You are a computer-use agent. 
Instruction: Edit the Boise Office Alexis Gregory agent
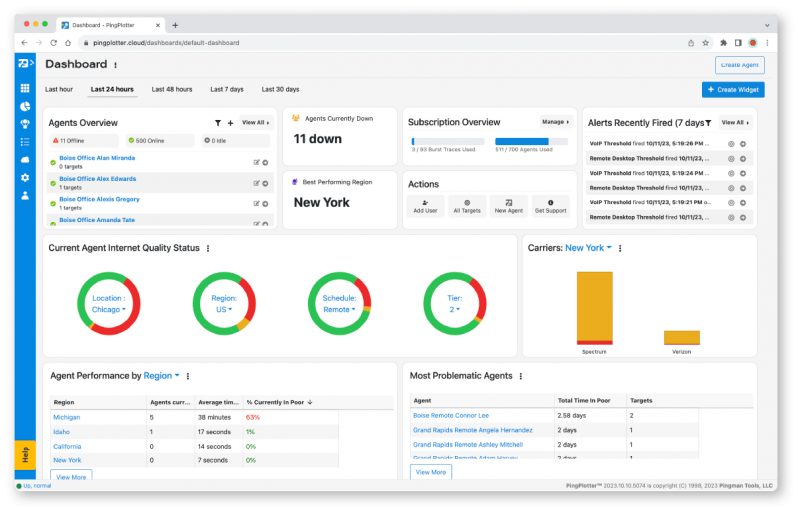[257, 204]
